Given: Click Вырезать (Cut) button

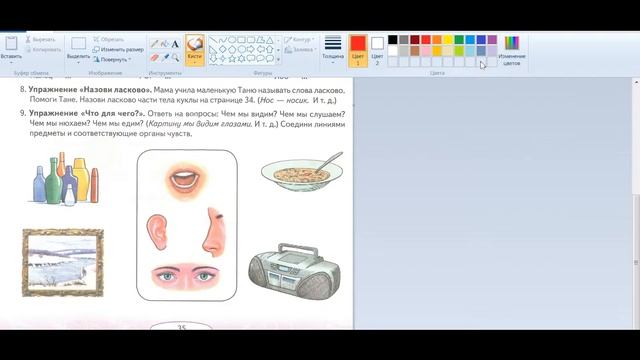Looking at the screenshot, I should [x=40, y=40].
